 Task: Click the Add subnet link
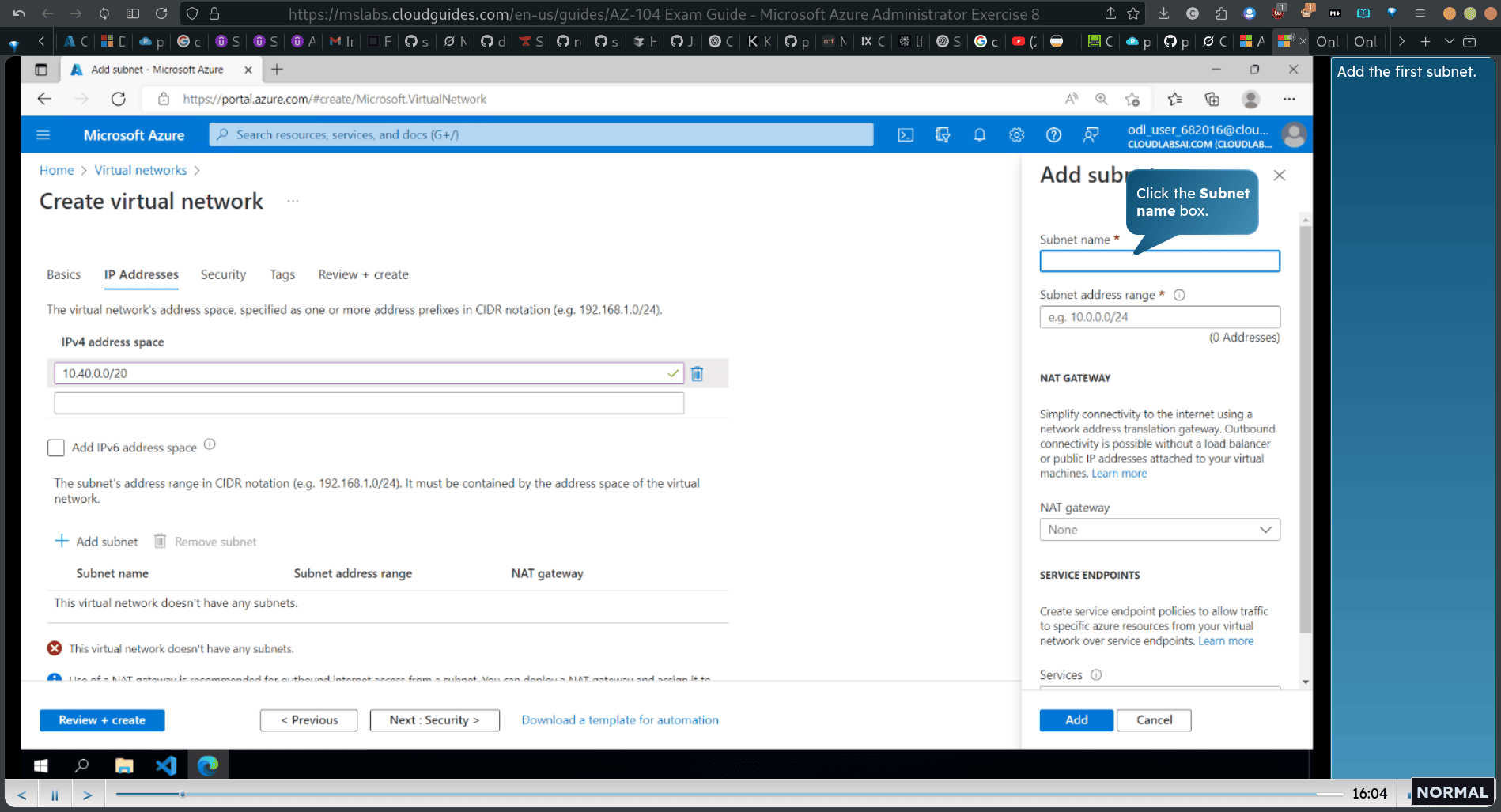(96, 542)
